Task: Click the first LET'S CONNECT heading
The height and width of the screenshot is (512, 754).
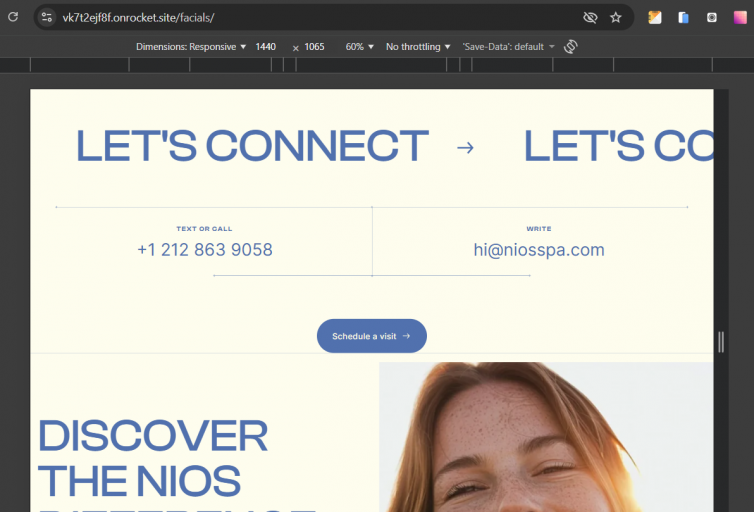Action: click(x=252, y=146)
